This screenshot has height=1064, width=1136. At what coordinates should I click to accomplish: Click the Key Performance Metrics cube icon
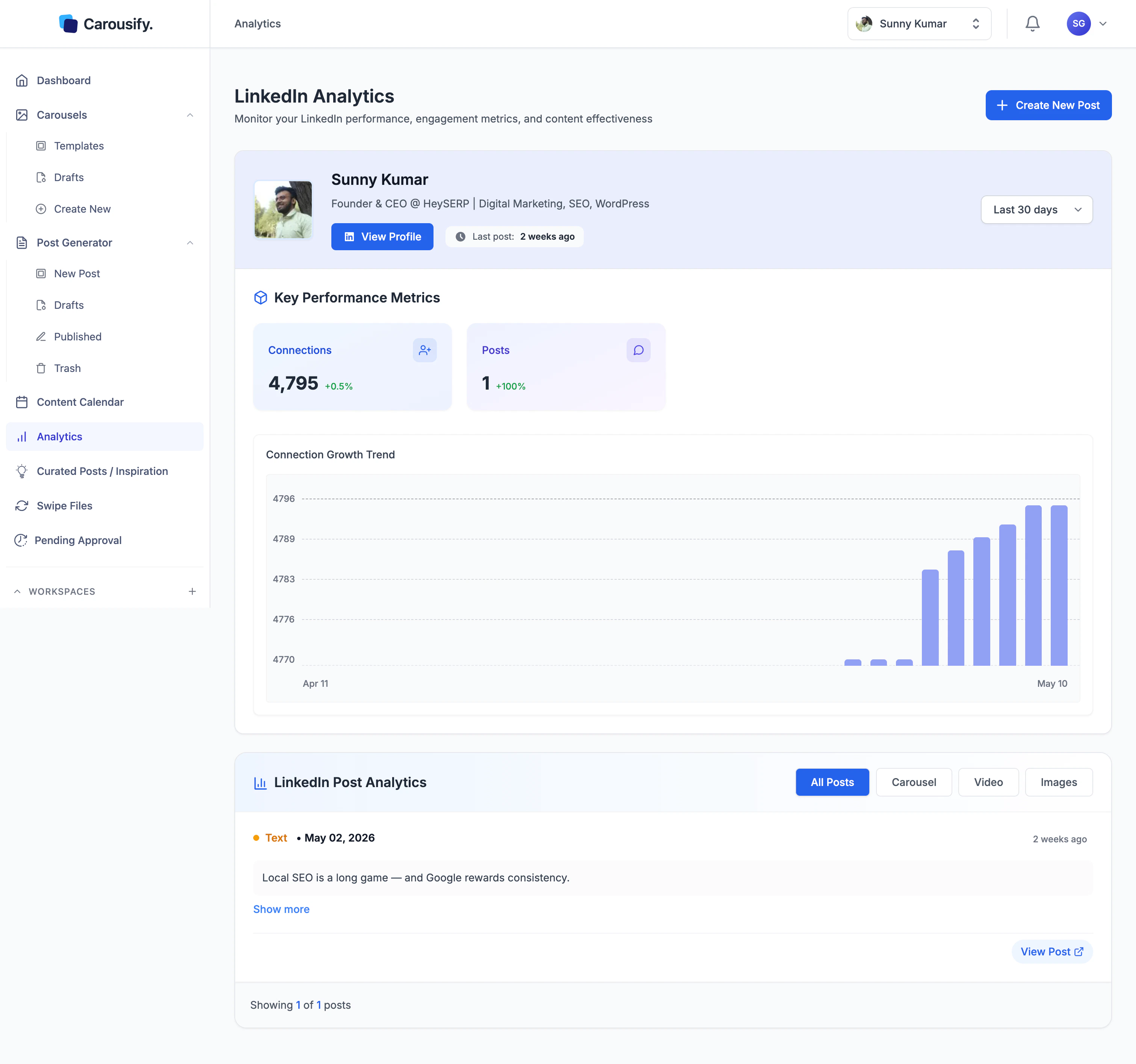[x=261, y=298]
